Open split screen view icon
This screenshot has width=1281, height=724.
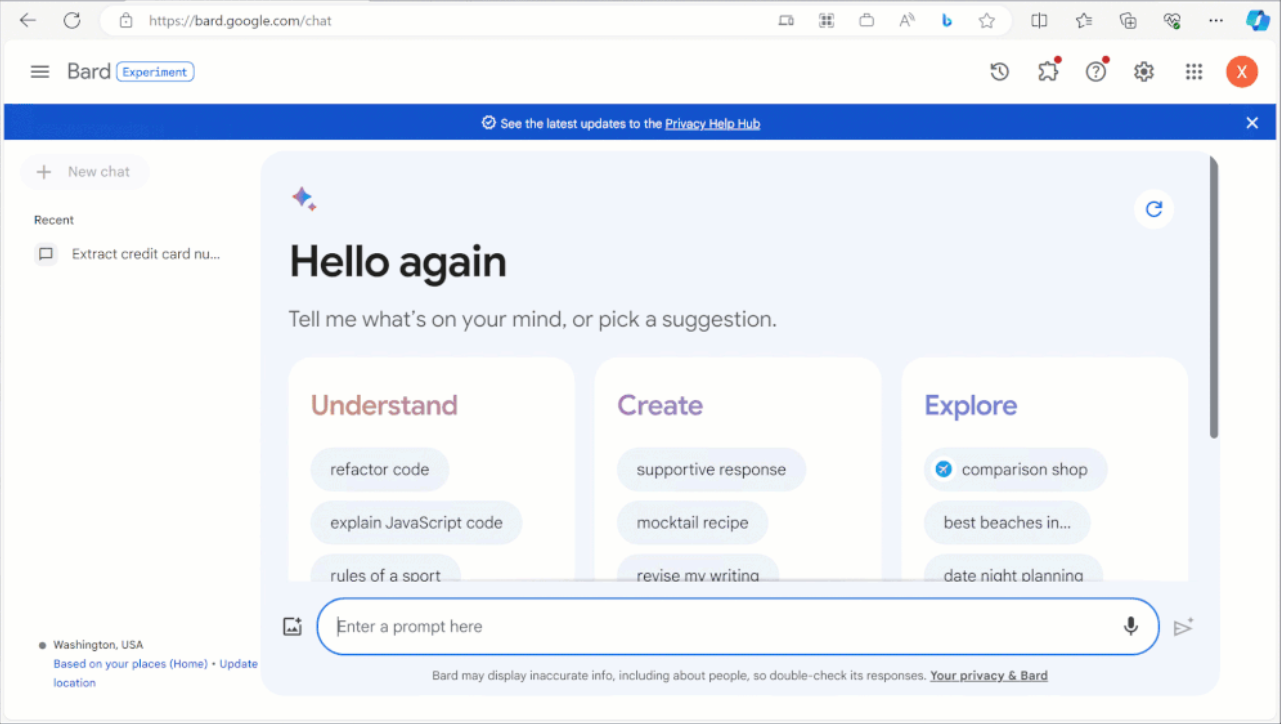(x=1039, y=20)
